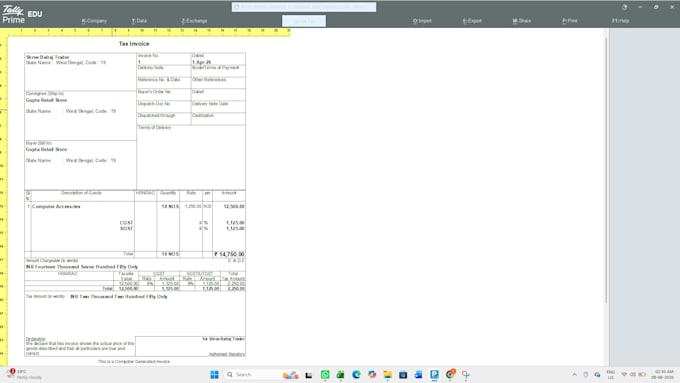Click the G: Go To button

304,21
